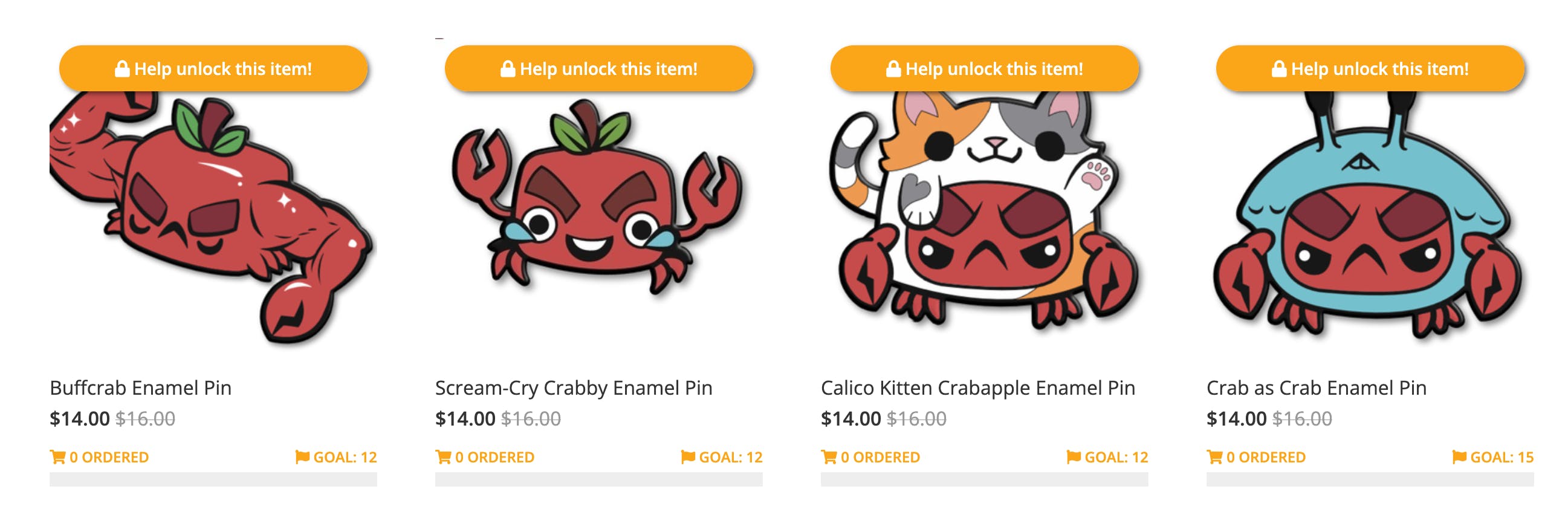This screenshot has width=1568, height=509.
Task: Click the goal flag icon for Buffcrab Enamel Pin
Action: 302,457
